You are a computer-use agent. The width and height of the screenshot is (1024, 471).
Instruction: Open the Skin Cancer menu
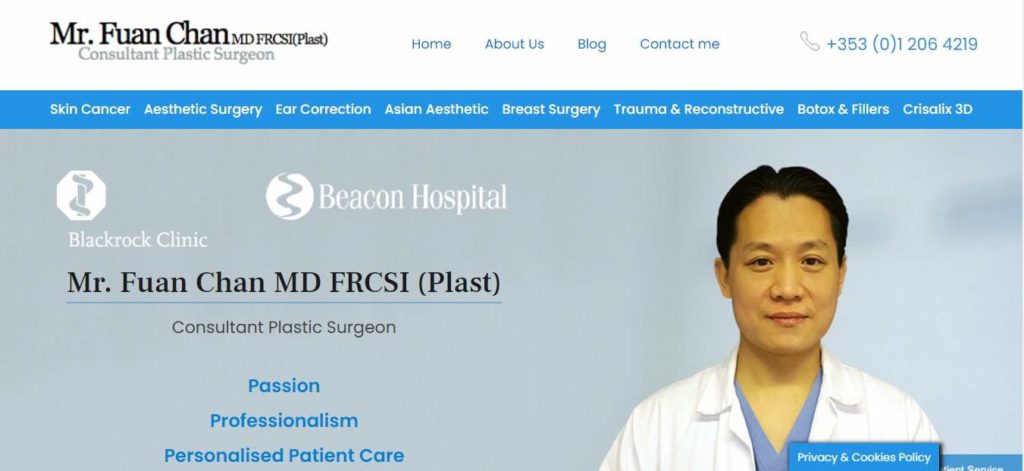tap(90, 109)
